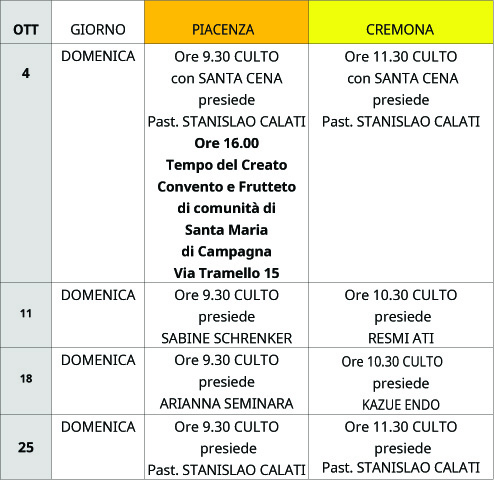This screenshot has height=480, width=494.
Task: Click the date cell numbered 25
Action: pos(26,447)
